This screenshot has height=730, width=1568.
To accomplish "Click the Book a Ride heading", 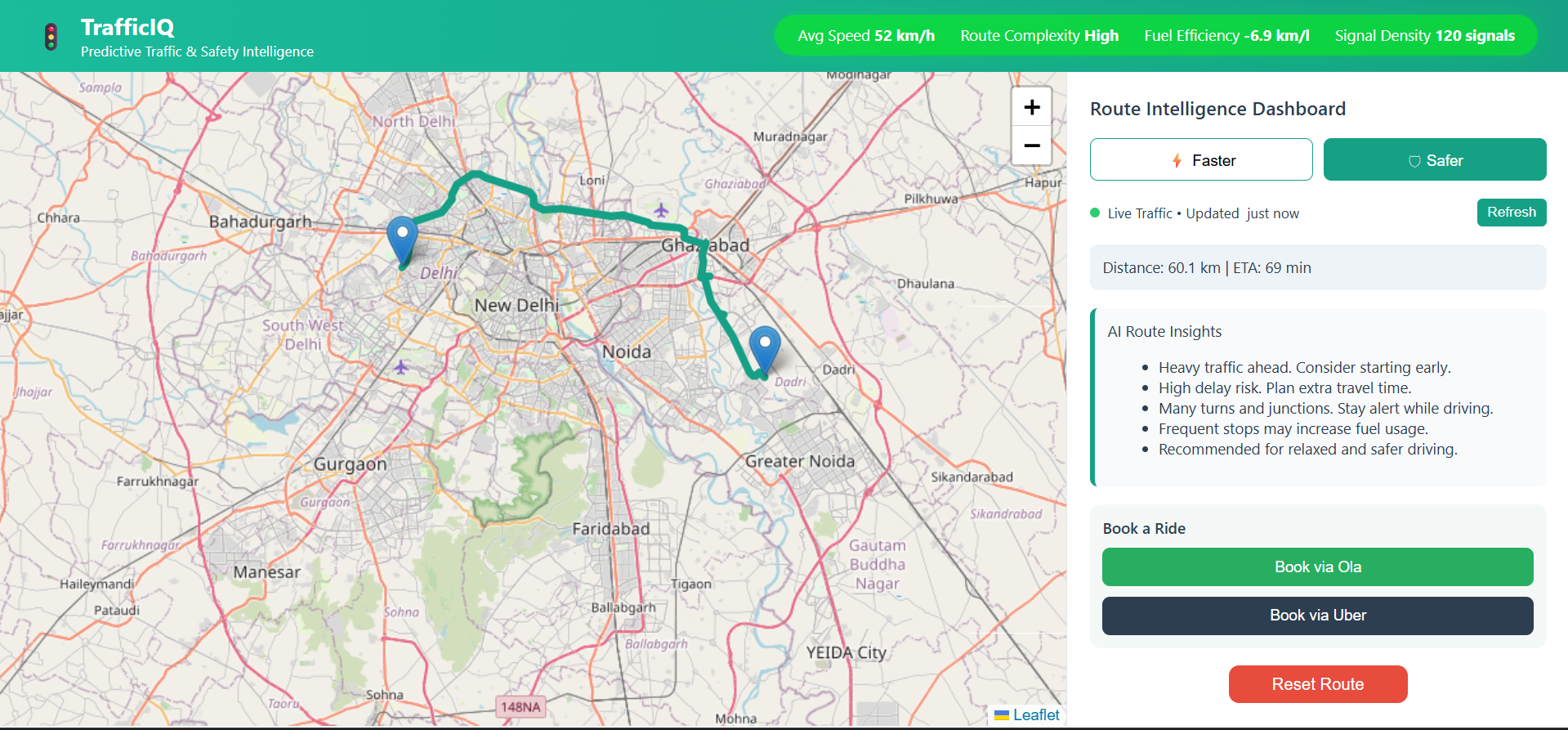I will point(1144,529).
